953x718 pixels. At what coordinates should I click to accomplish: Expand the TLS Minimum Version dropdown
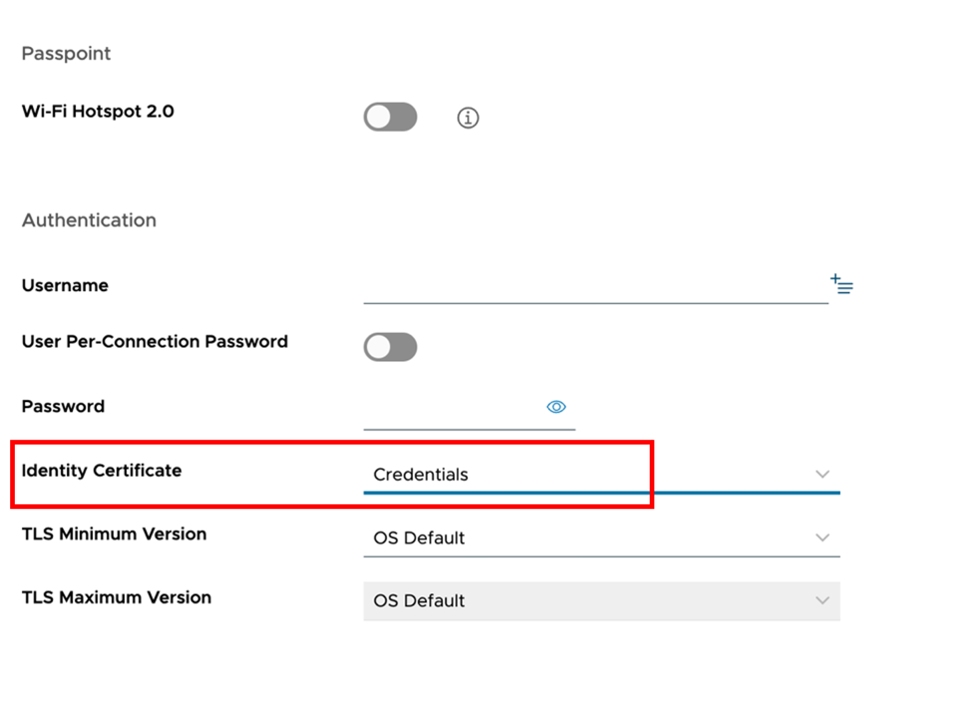pos(822,538)
